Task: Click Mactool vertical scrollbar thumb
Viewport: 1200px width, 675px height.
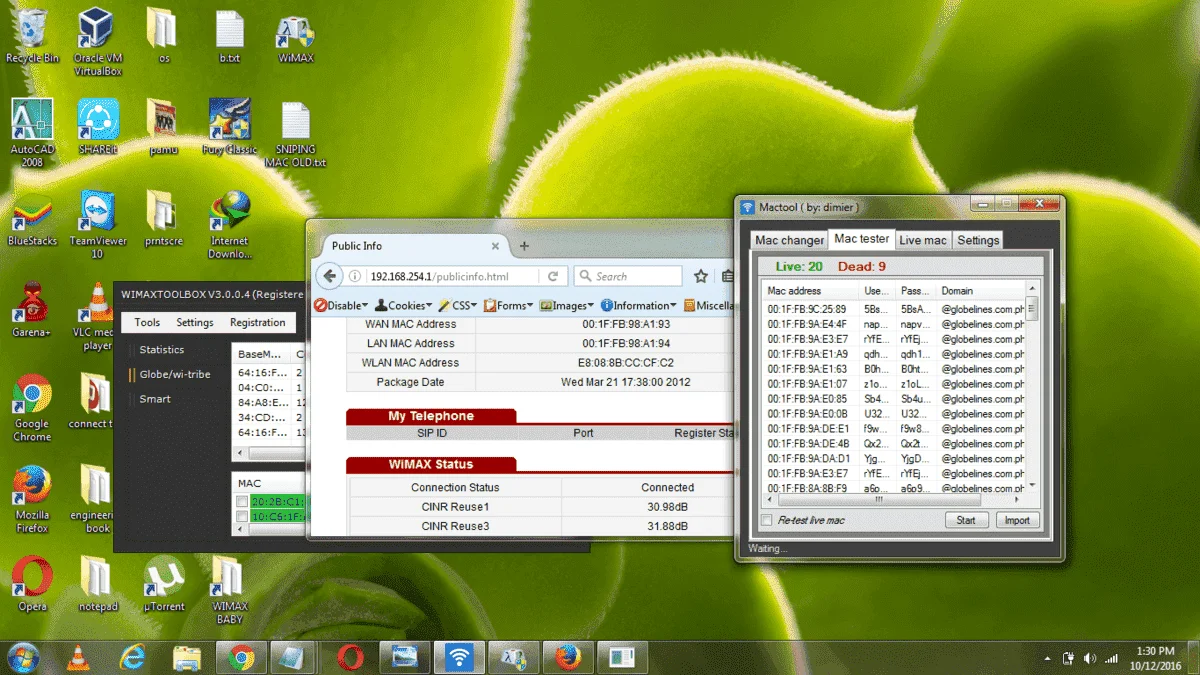Action: [1032, 308]
